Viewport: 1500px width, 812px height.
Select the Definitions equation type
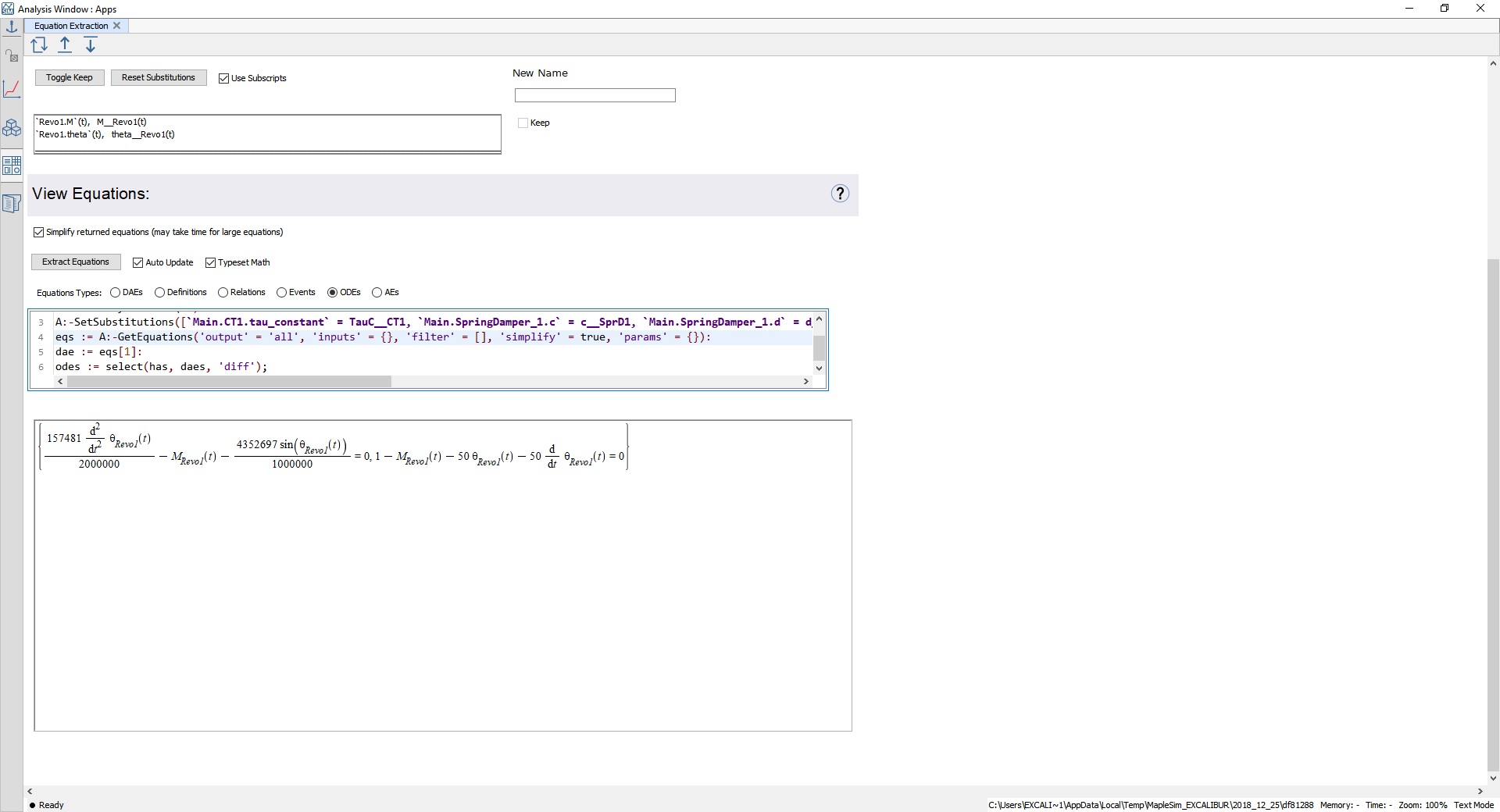[x=160, y=292]
